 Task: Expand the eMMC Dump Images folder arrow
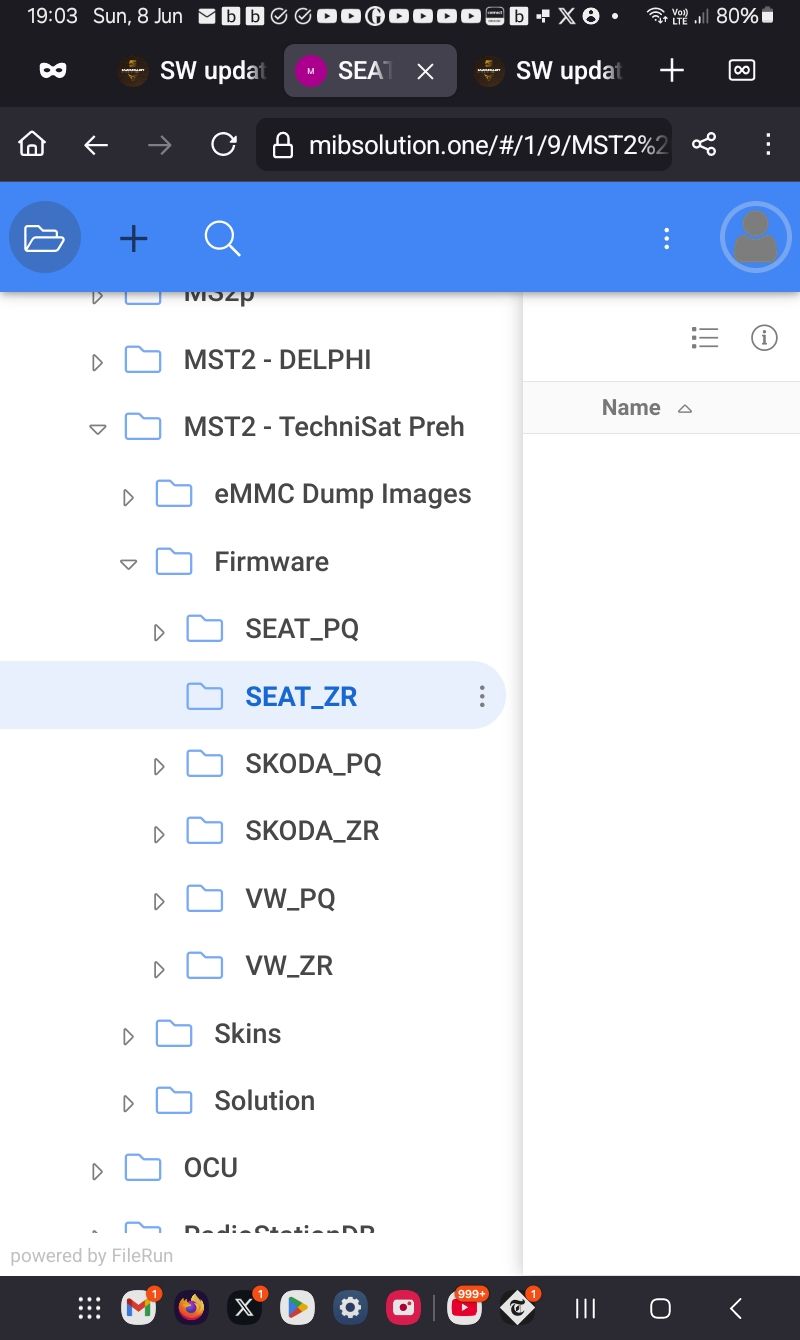(128, 496)
